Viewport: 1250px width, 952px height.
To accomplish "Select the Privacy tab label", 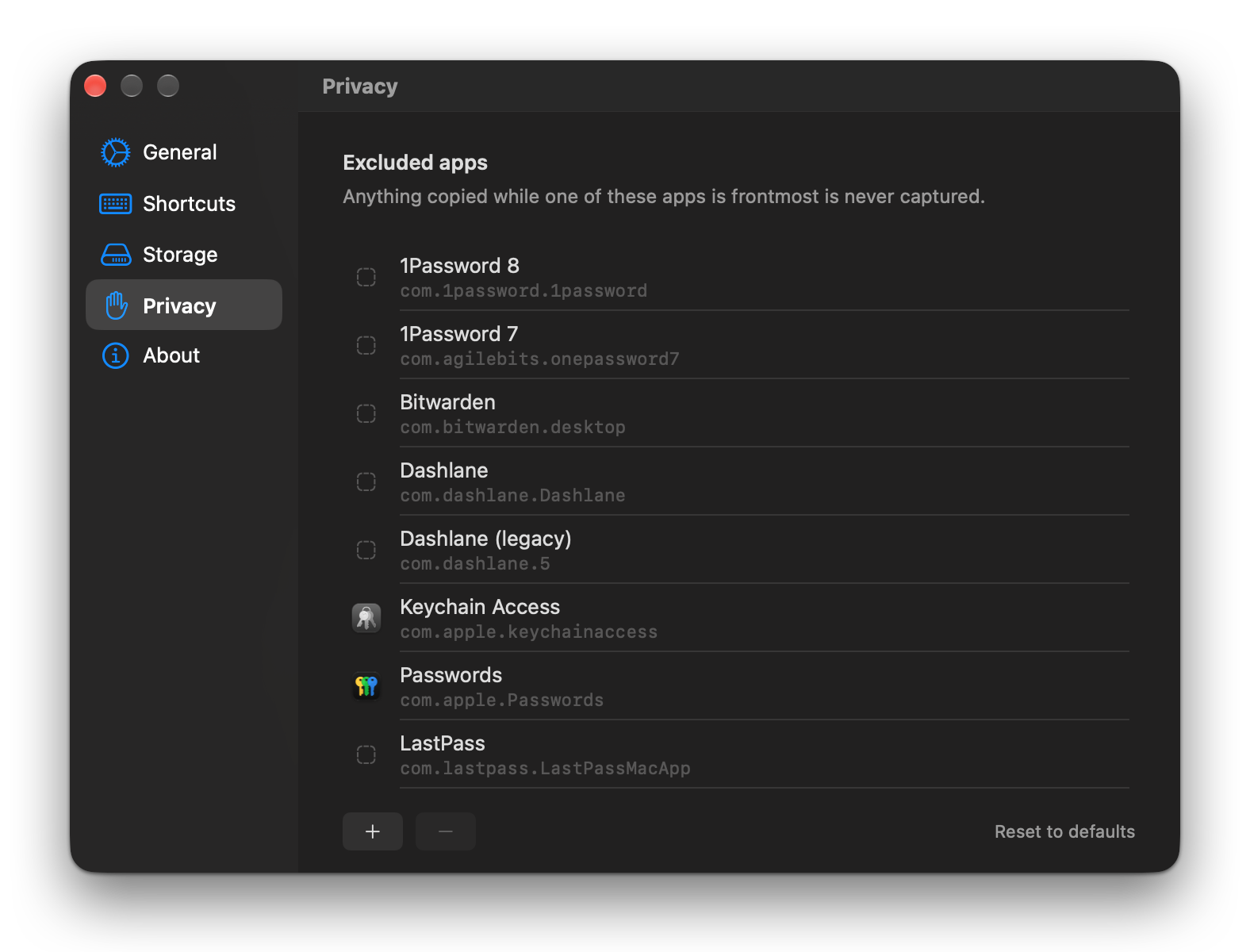I will (179, 306).
